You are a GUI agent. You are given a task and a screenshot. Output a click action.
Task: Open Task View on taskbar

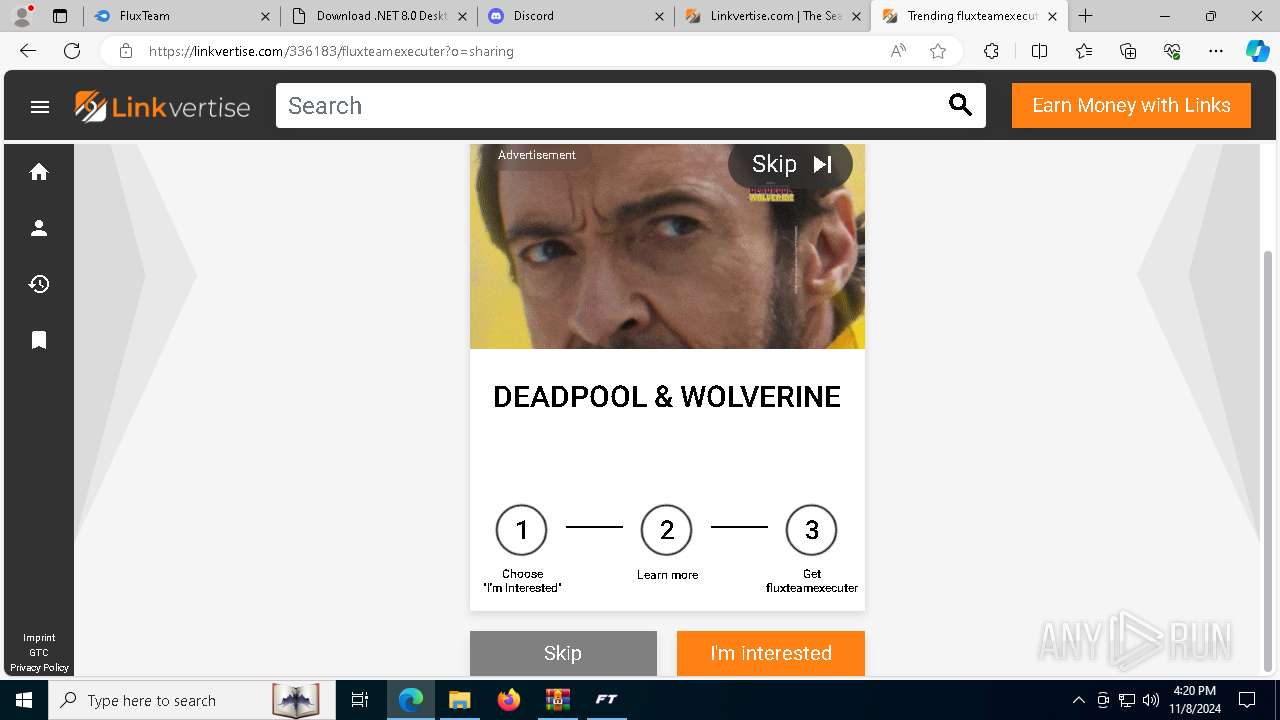coord(360,700)
